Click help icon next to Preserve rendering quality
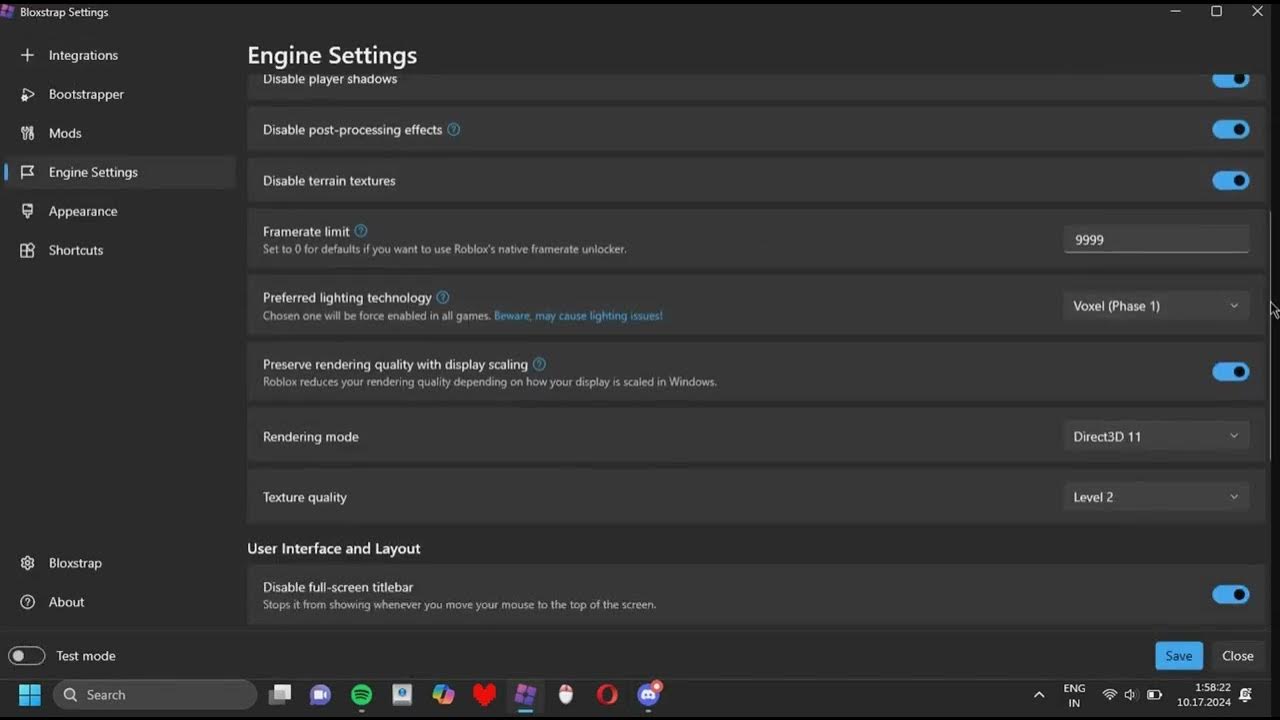 [x=540, y=364]
